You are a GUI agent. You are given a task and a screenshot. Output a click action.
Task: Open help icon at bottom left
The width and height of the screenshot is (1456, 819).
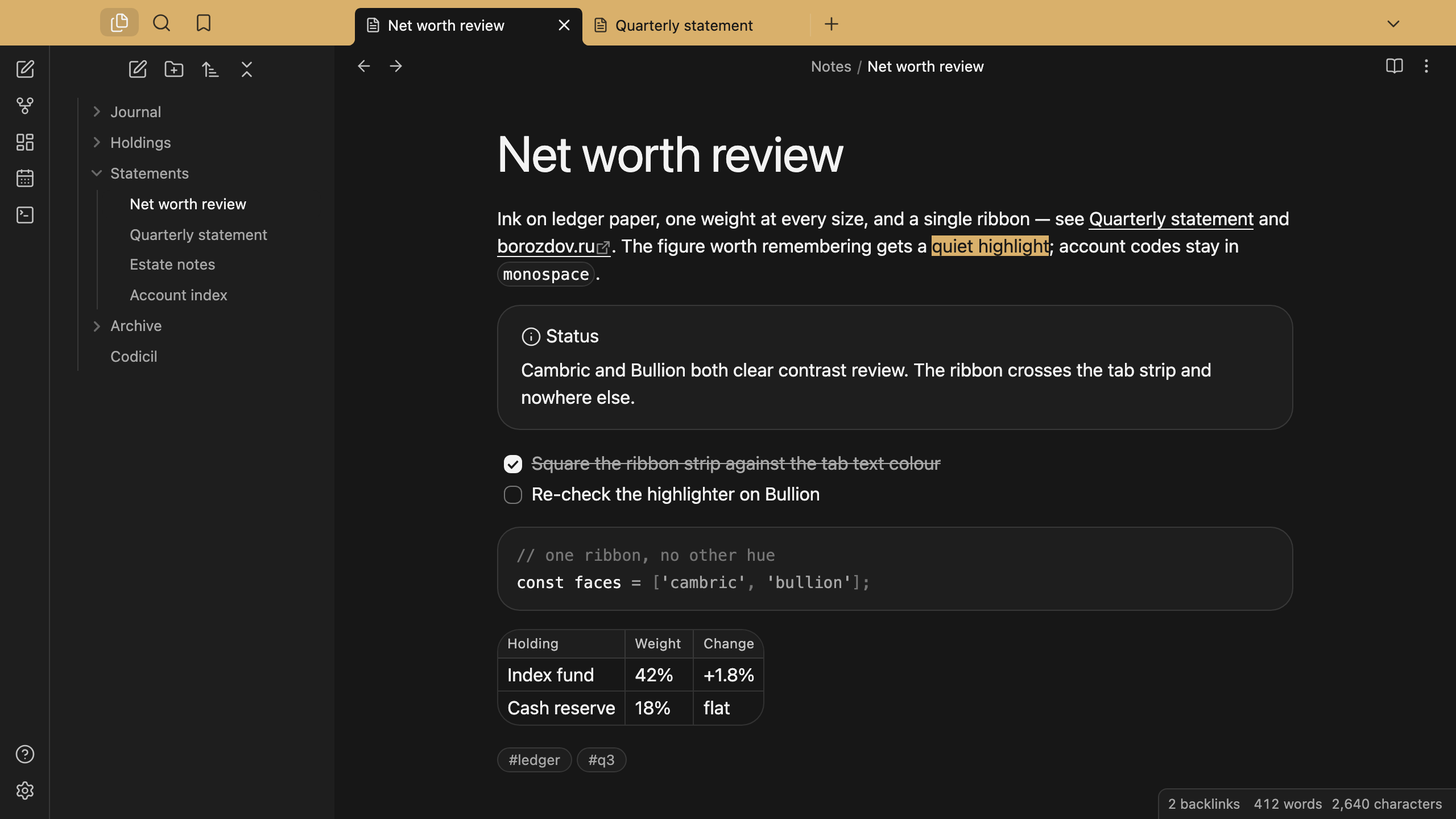(25, 754)
